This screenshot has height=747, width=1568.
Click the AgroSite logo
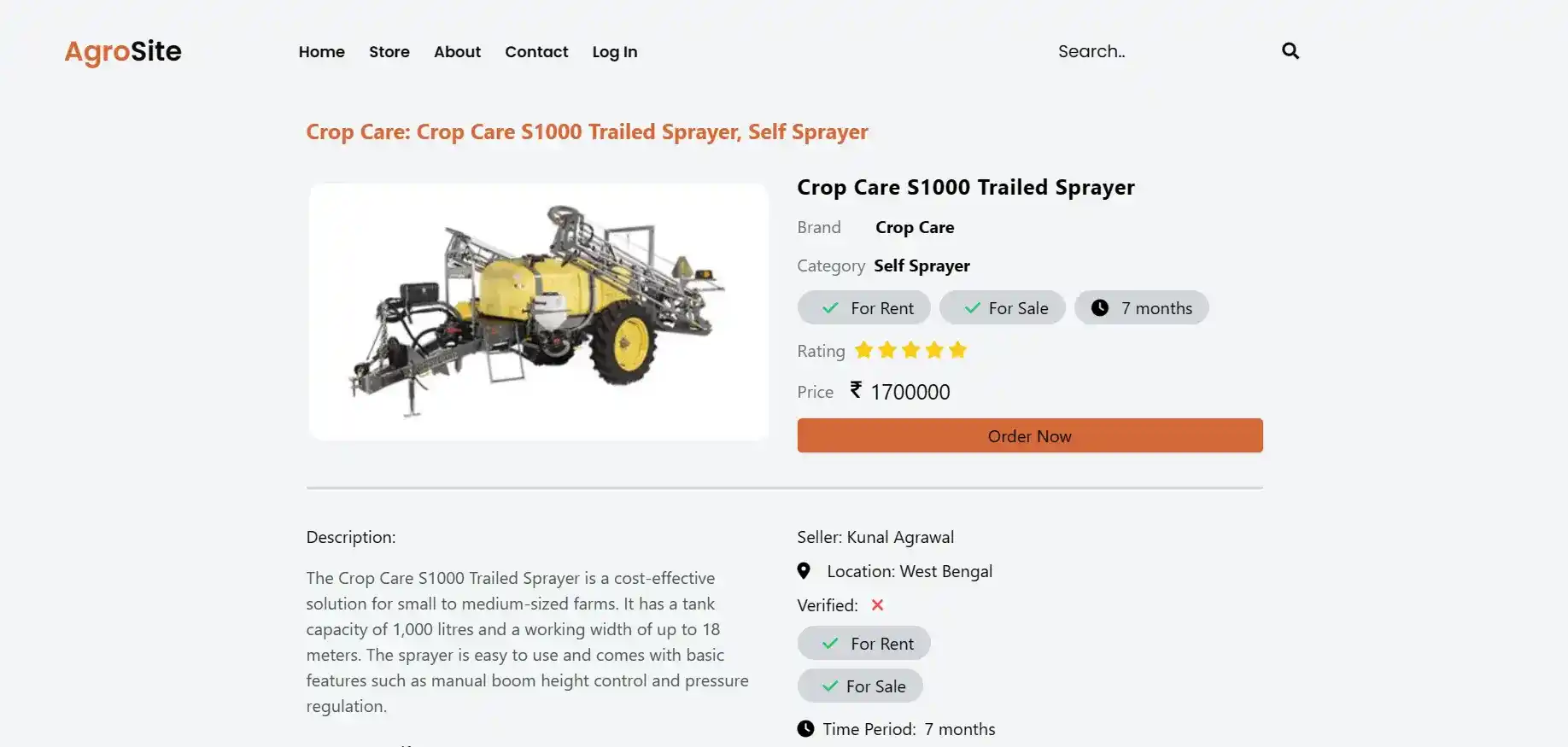coord(123,52)
